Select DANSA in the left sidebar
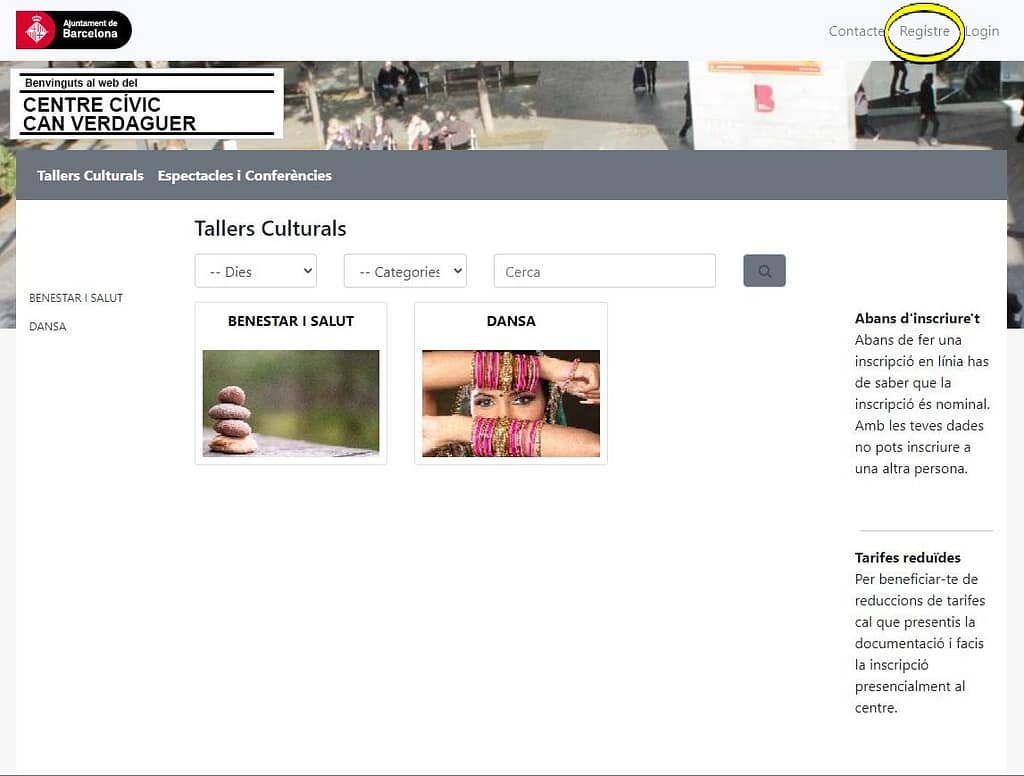This screenshot has width=1024, height=776. tap(48, 327)
